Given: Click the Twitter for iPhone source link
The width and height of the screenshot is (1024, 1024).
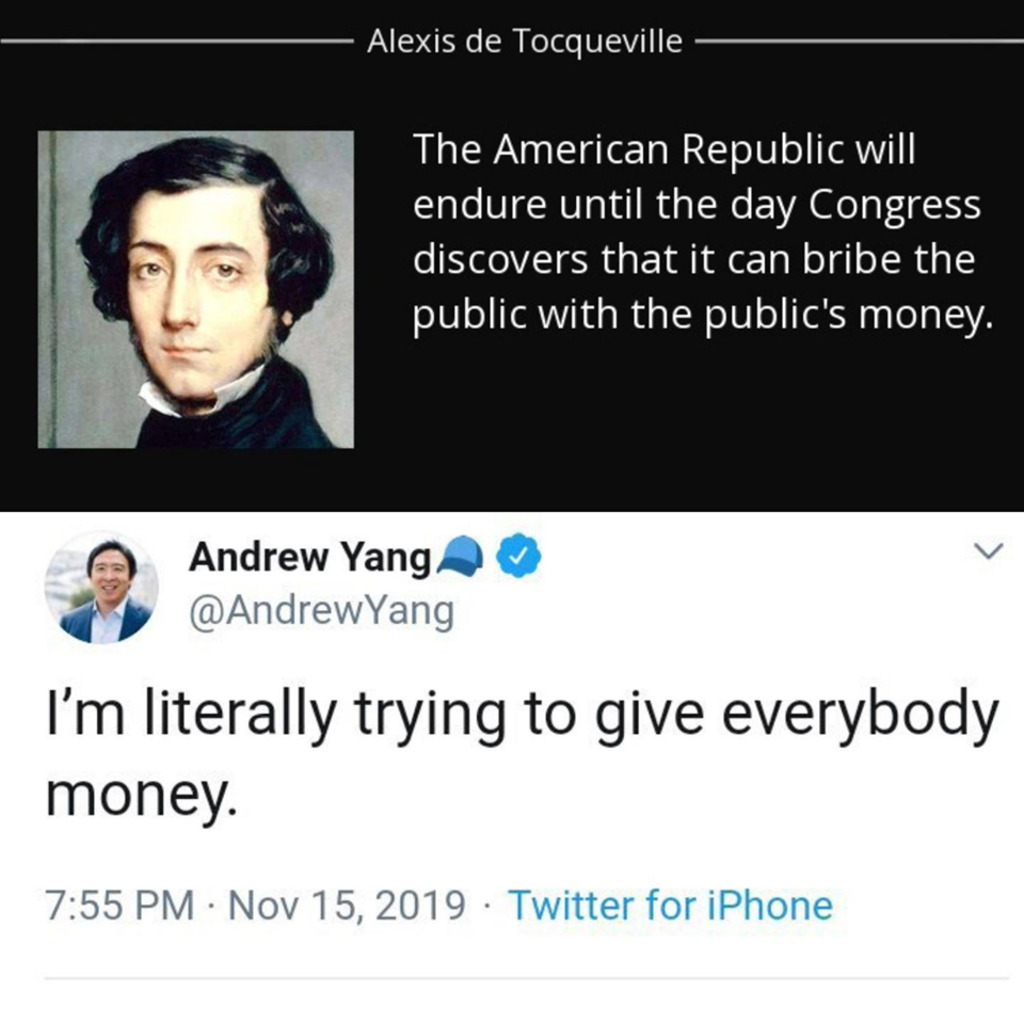Looking at the screenshot, I should (671, 906).
